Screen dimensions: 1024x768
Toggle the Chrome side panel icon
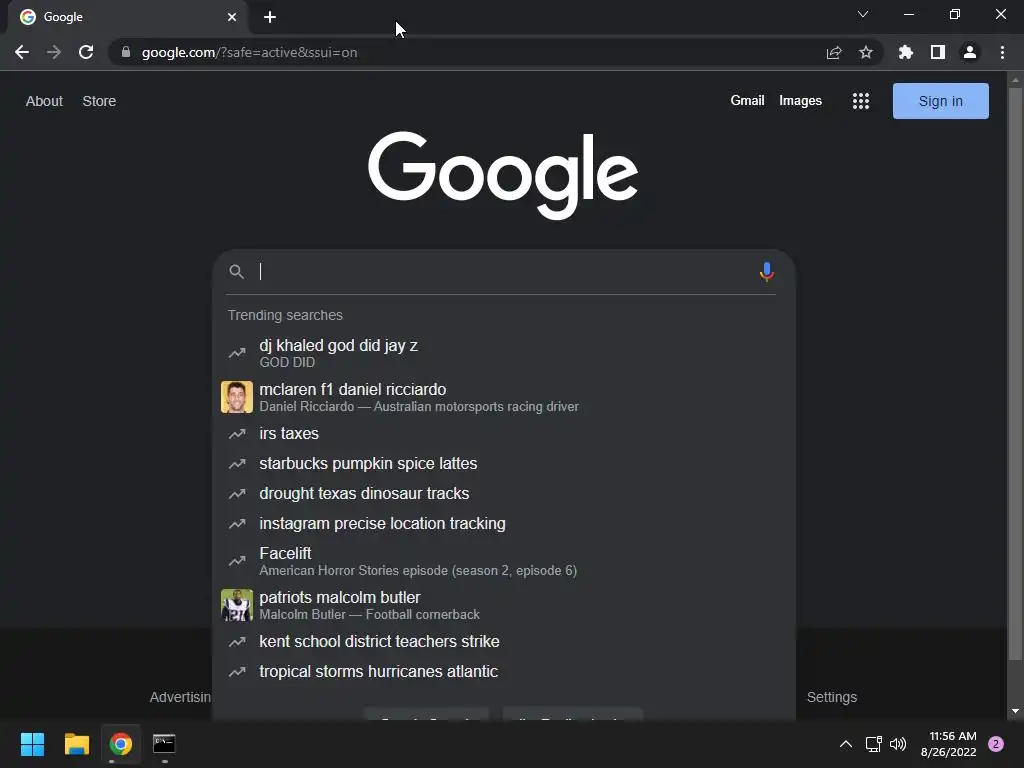click(938, 52)
